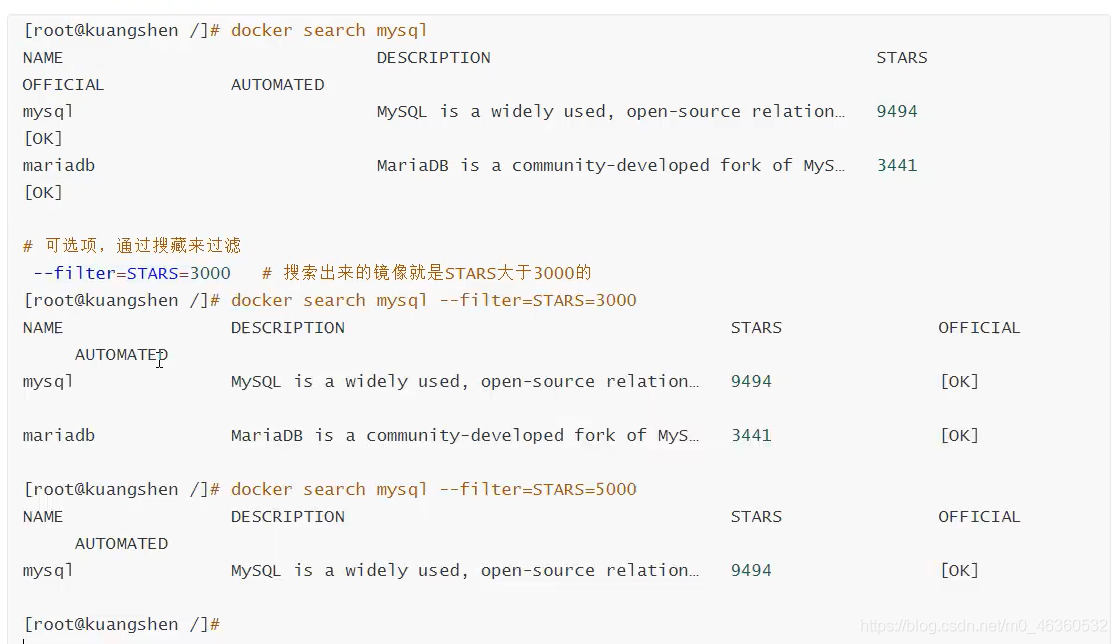The image size is (1117, 644).
Task: Click the 9494 value in the STARS=5000 output
Action: point(751,571)
